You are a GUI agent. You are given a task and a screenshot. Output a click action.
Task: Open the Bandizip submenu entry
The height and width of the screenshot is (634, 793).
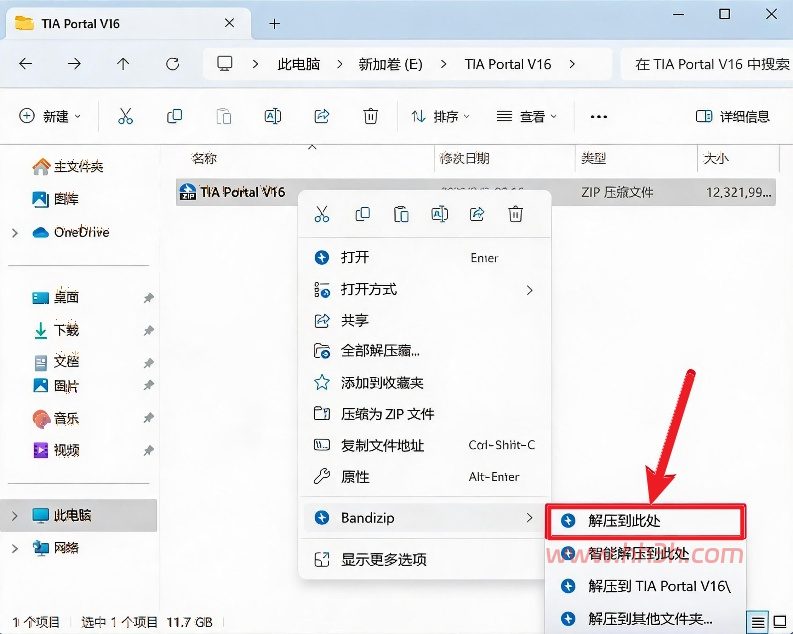pyautogui.click(x=424, y=518)
